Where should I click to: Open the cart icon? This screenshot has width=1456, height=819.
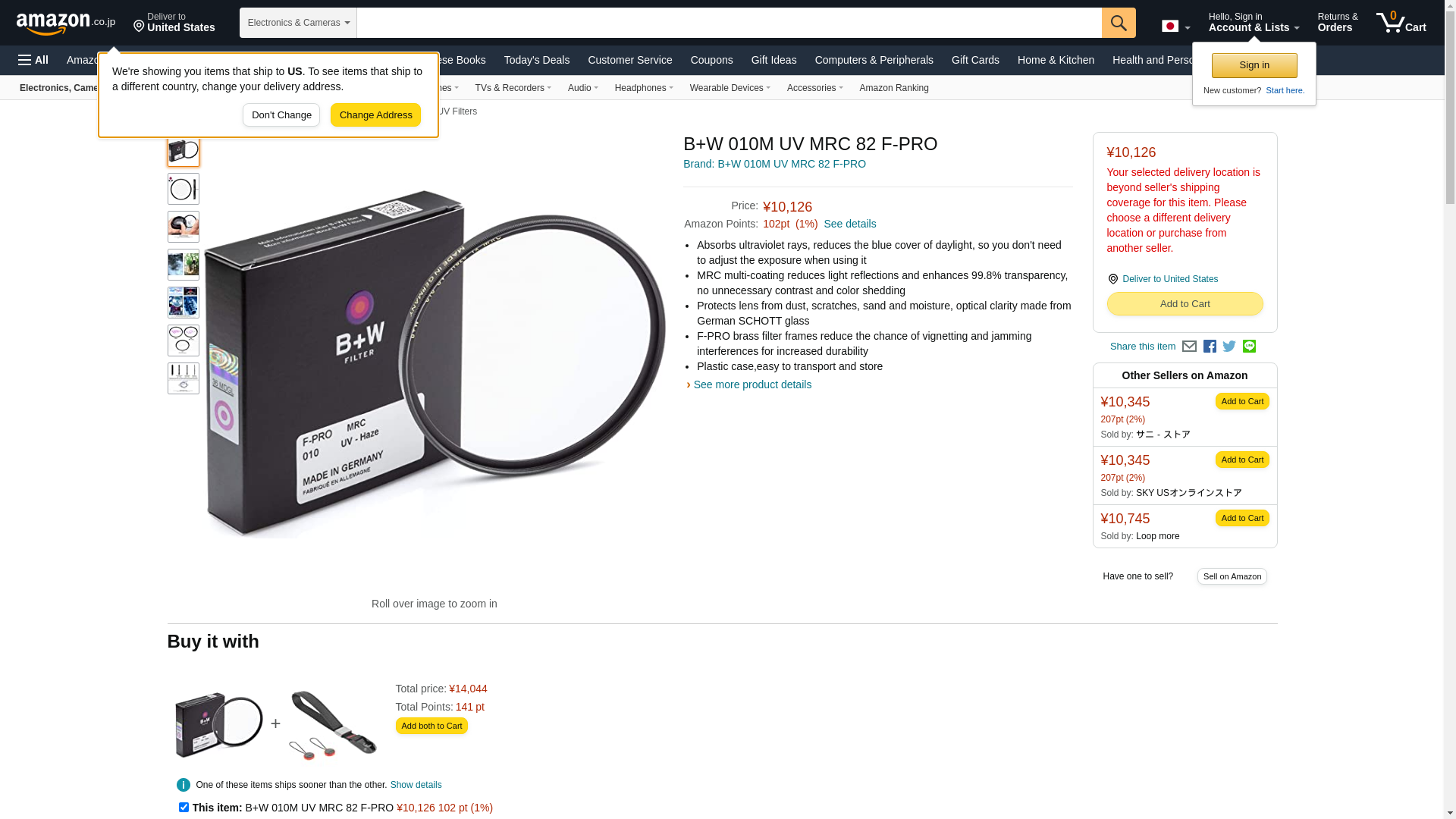tap(1401, 23)
